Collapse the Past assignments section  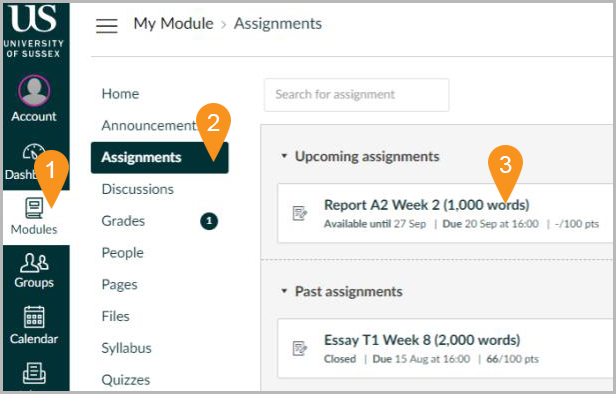pos(284,291)
